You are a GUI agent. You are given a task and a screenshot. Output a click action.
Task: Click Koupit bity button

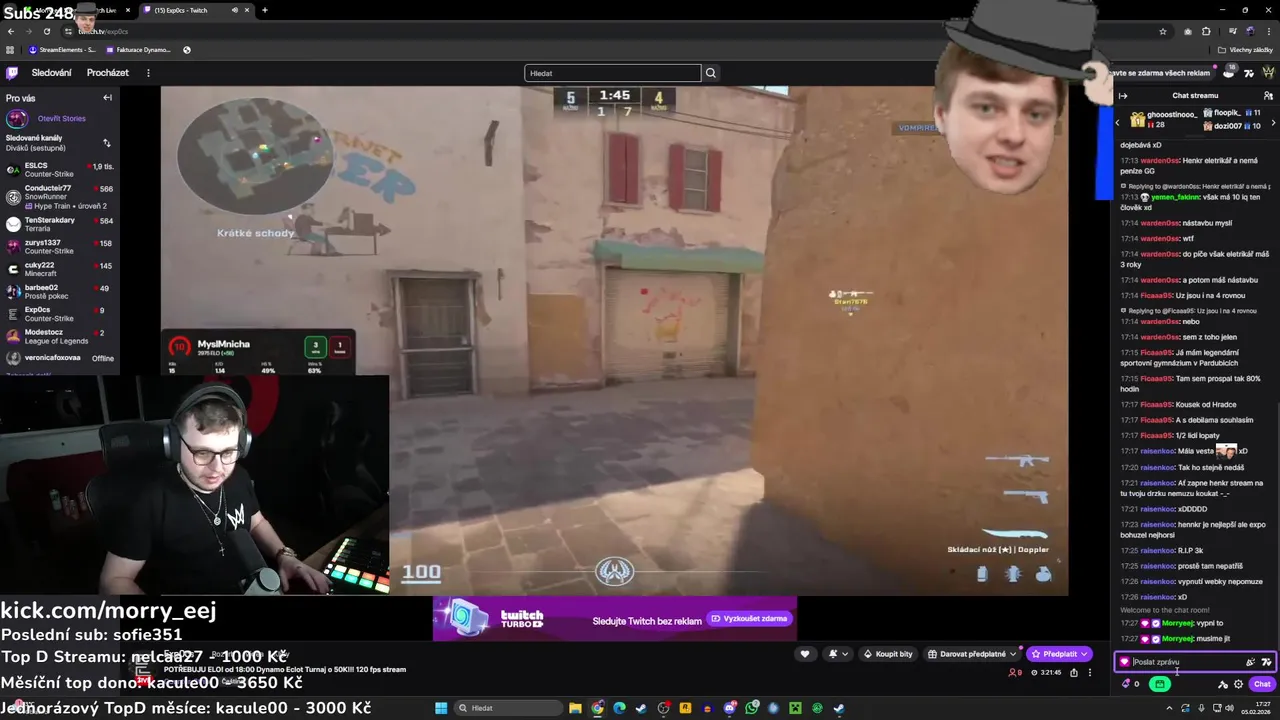(887, 654)
